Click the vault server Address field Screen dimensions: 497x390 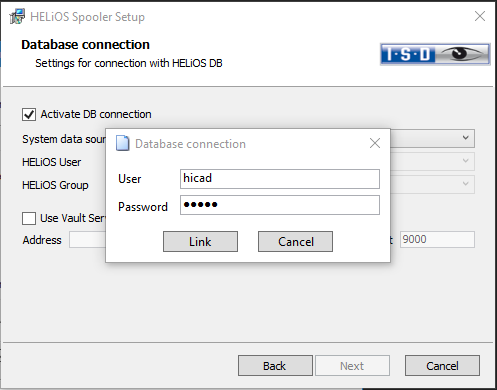pyautogui.click(x=87, y=240)
